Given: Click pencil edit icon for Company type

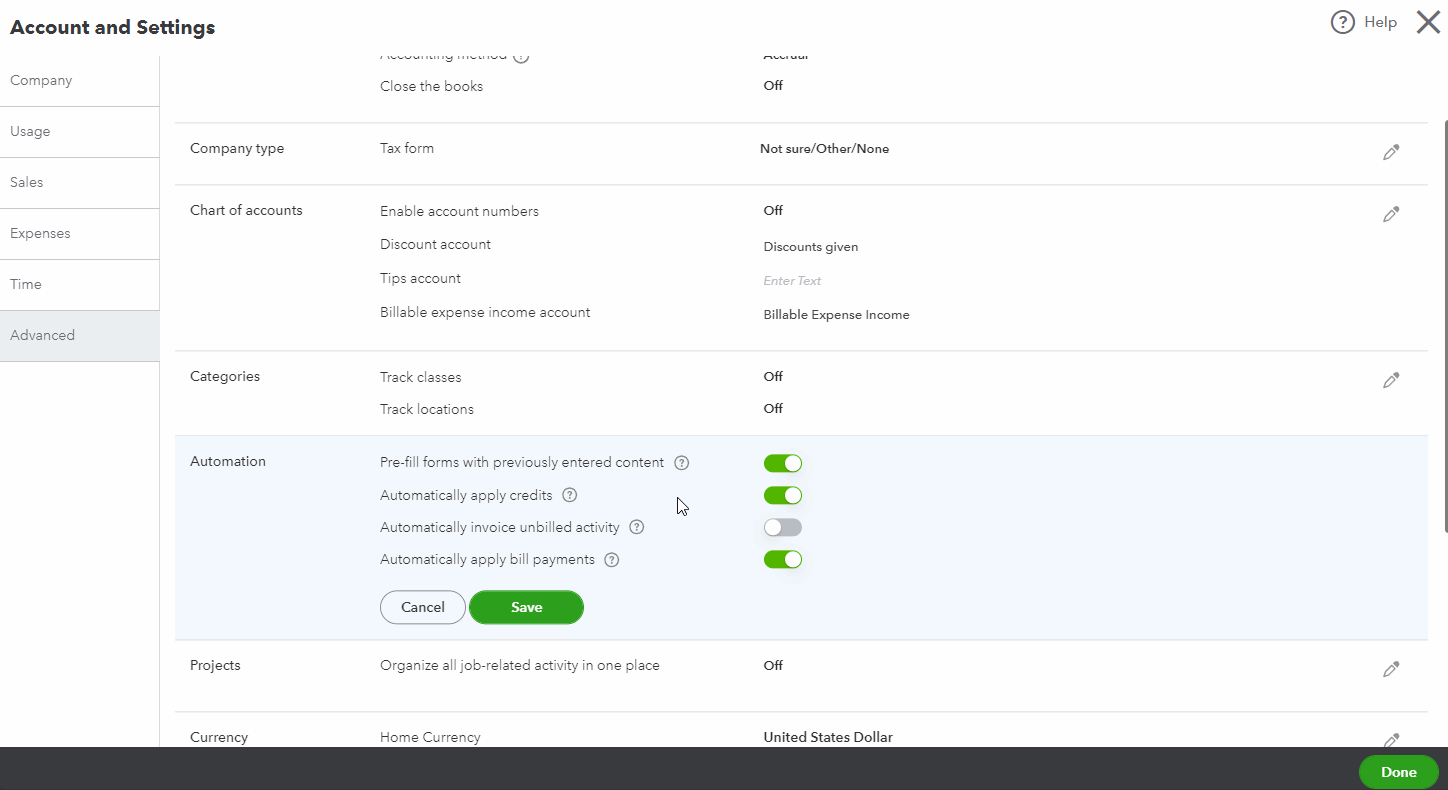Looking at the screenshot, I should coord(1391,152).
